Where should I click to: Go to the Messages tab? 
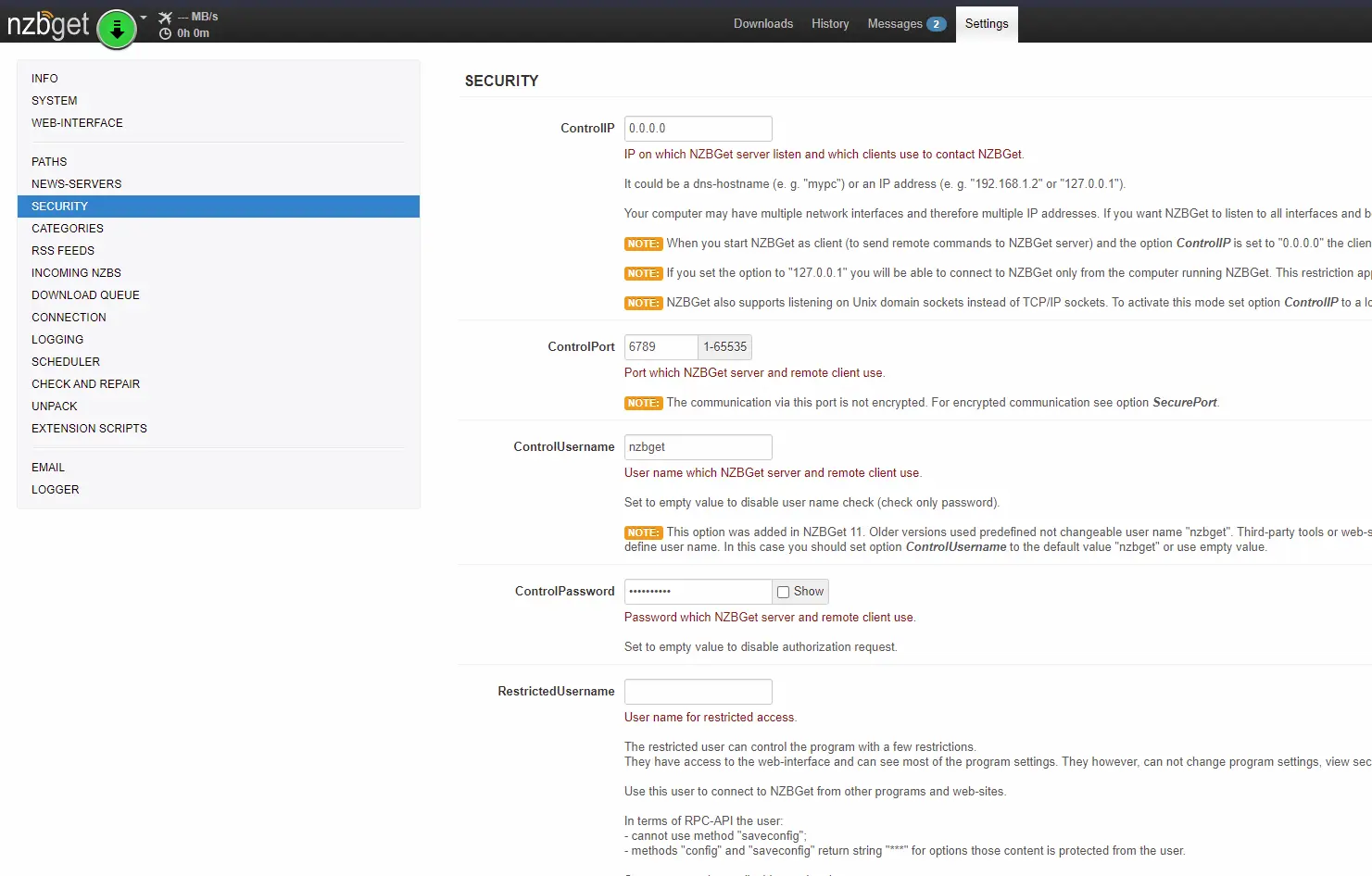tap(894, 24)
